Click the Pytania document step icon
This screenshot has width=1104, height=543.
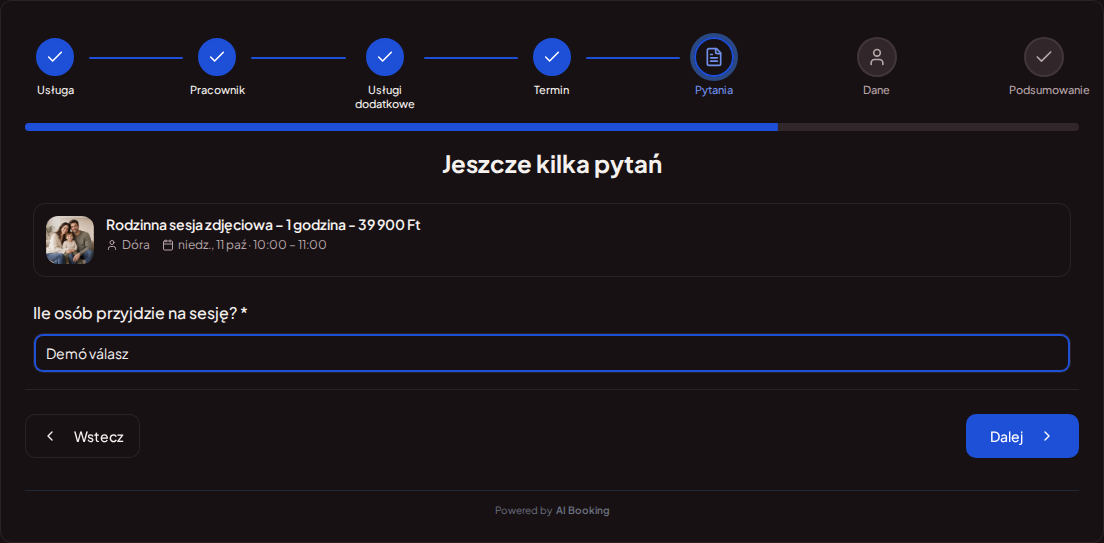(x=714, y=57)
